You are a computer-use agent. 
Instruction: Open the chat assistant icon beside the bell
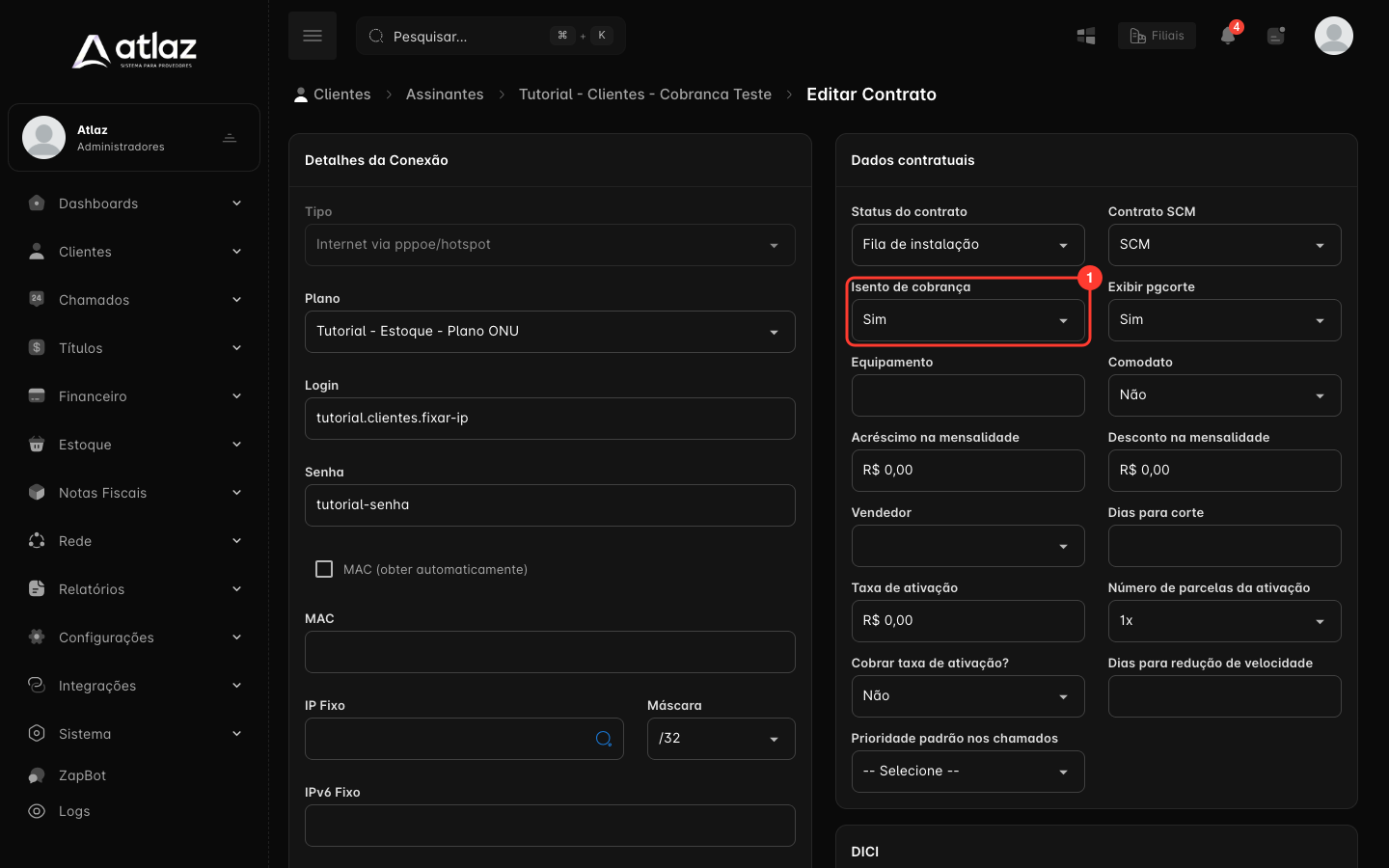tap(1276, 36)
